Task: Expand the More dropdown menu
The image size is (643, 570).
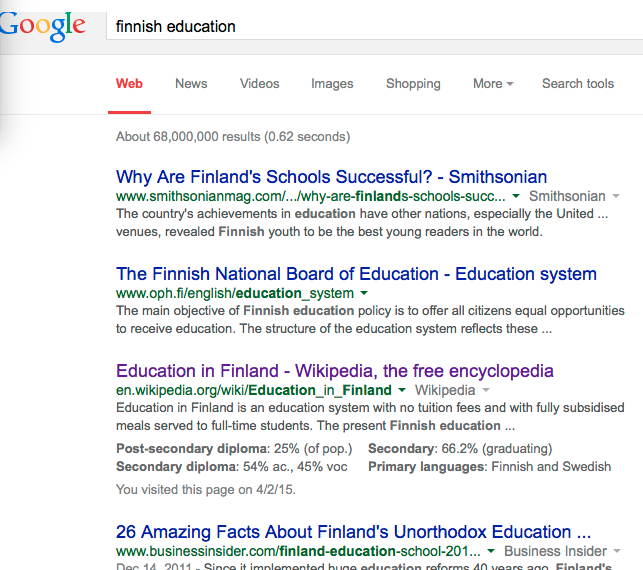Action: 493,84
